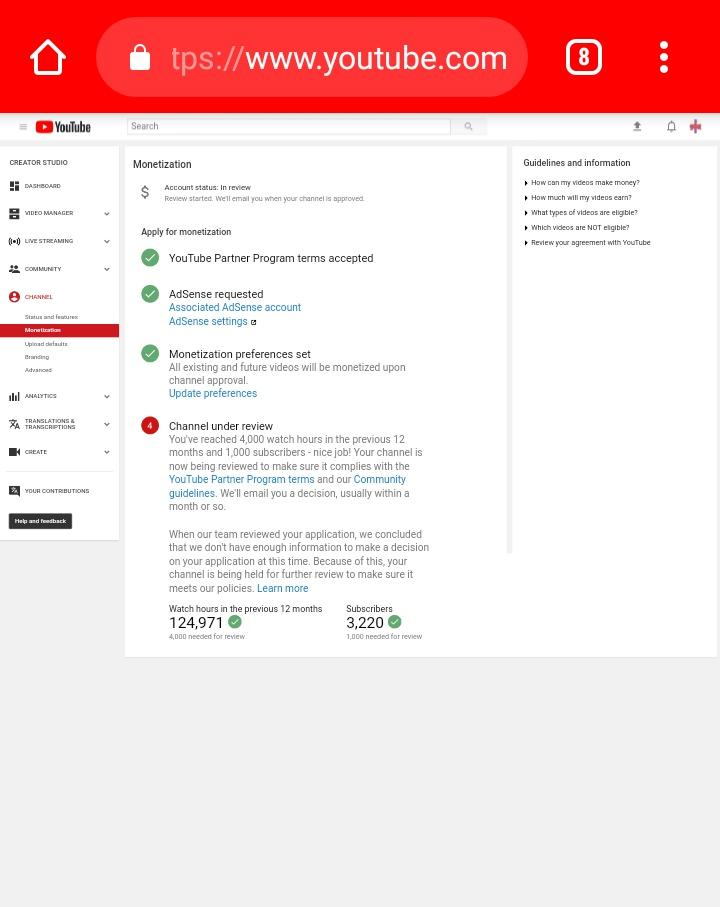Click the Update preferences link
Viewport: 720px width, 907px height.
coord(213,393)
